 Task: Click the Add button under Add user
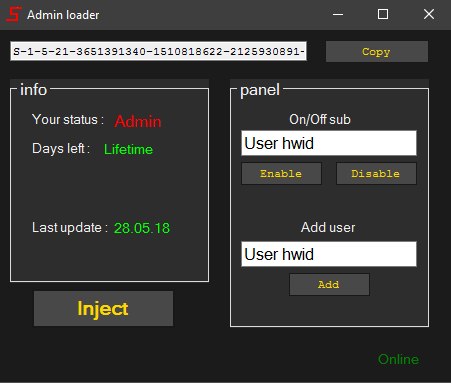click(x=329, y=285)
